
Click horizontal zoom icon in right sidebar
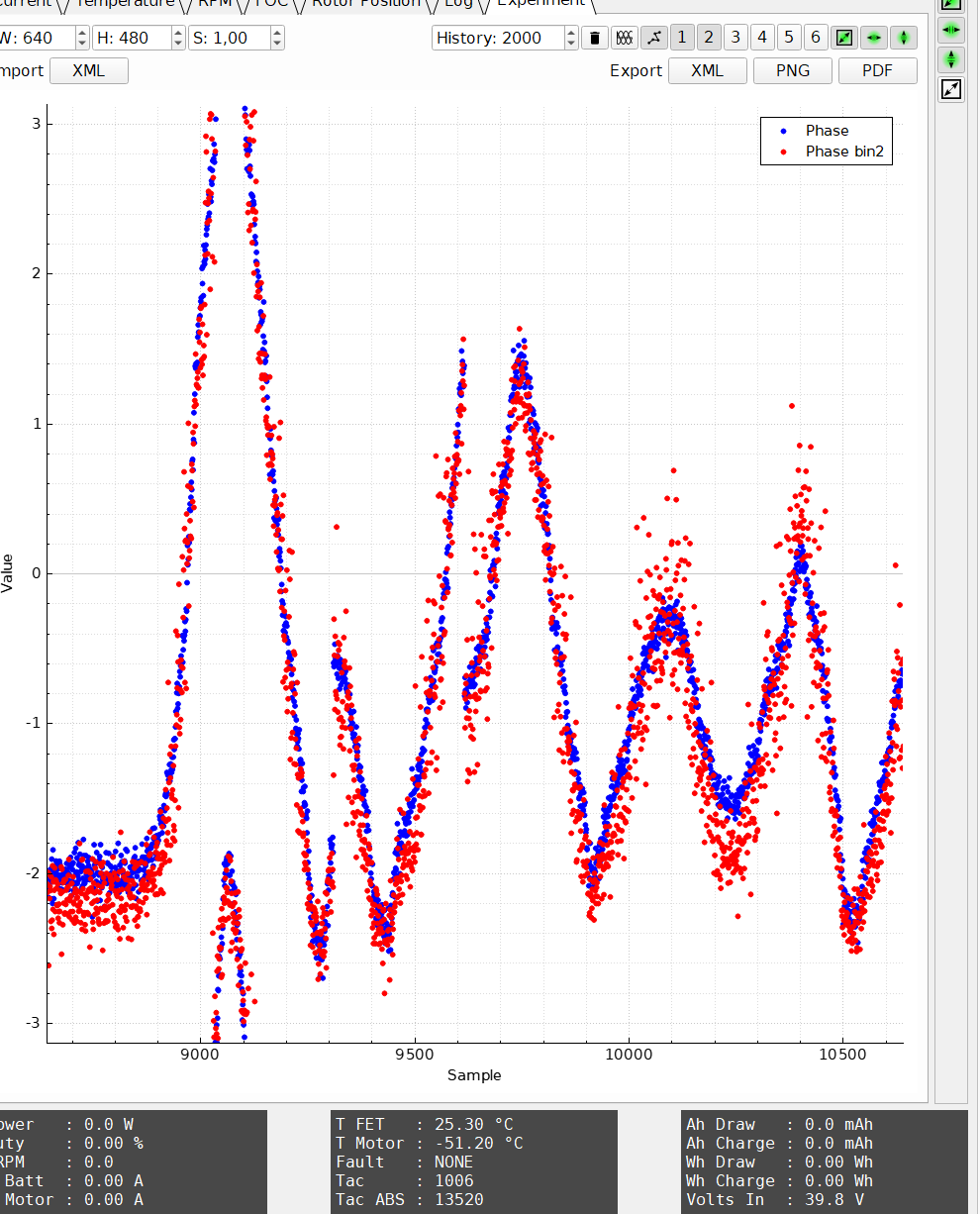point(950,30)
